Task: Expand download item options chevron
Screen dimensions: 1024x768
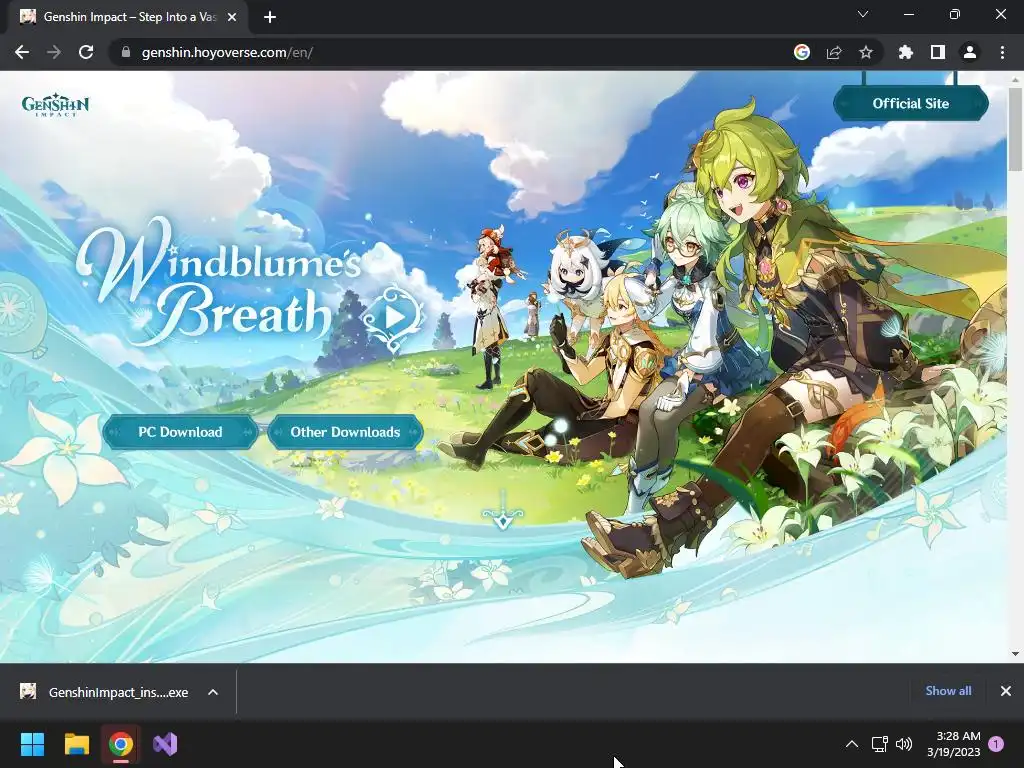Action: 213,692
